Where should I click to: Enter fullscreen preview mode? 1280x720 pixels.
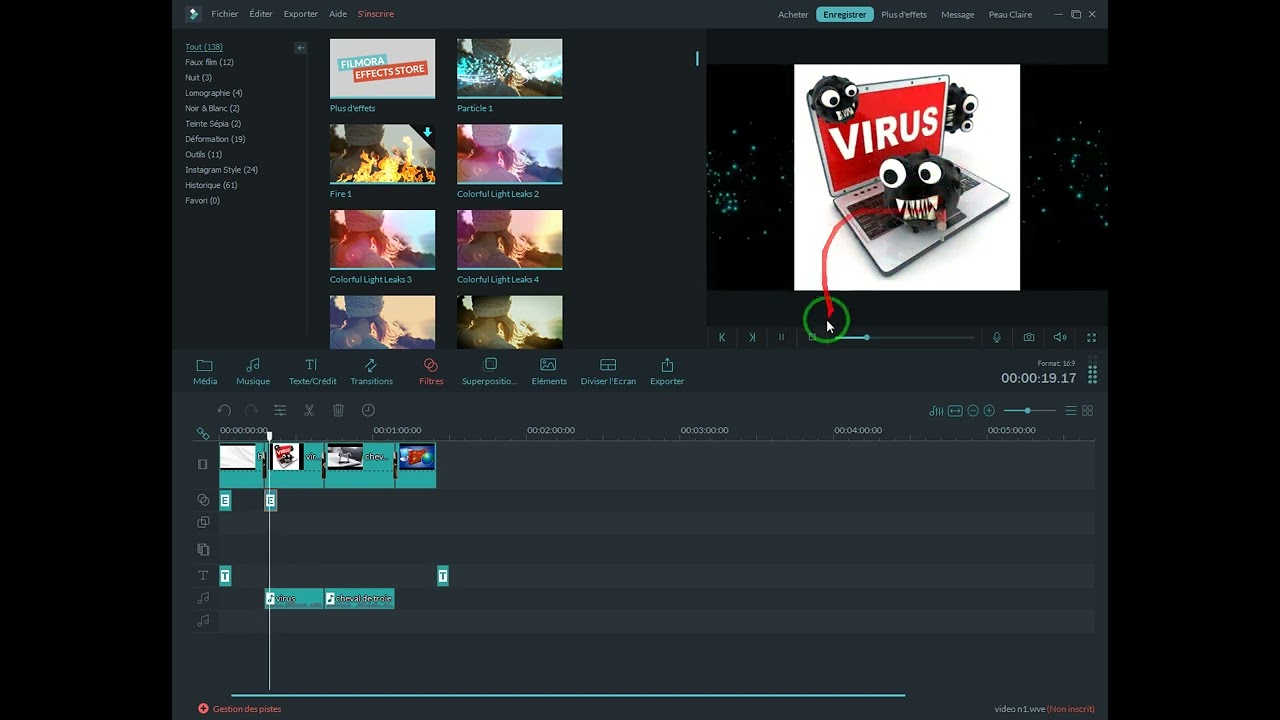(x=1091, y=338)
